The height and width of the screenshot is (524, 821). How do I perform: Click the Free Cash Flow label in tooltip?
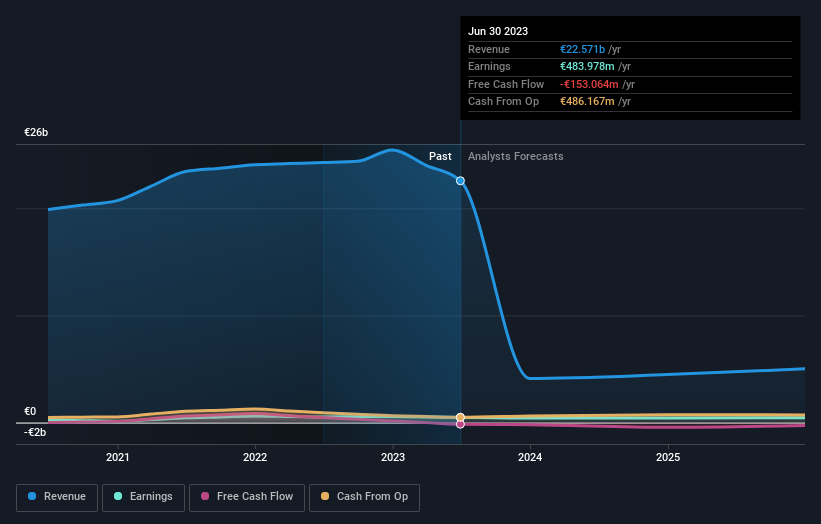[x=506, y=84]
